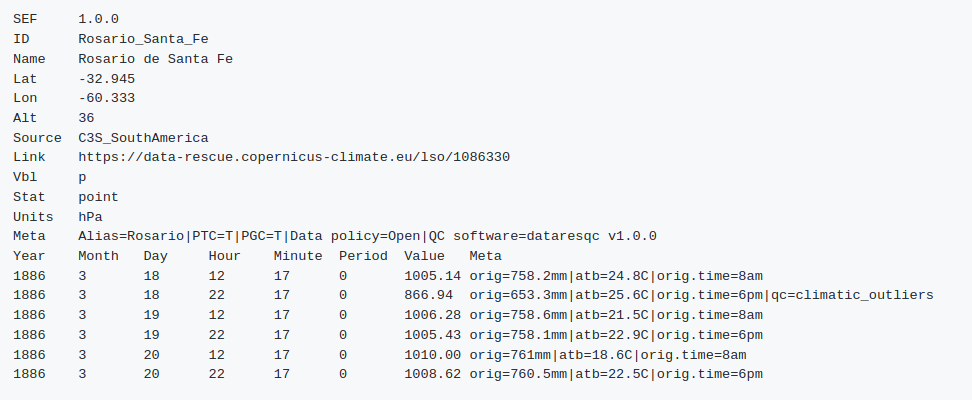The height and width of the screenshot is (400, 972).
Task: Click the SEF version 1.0.0
Action: 98,19
